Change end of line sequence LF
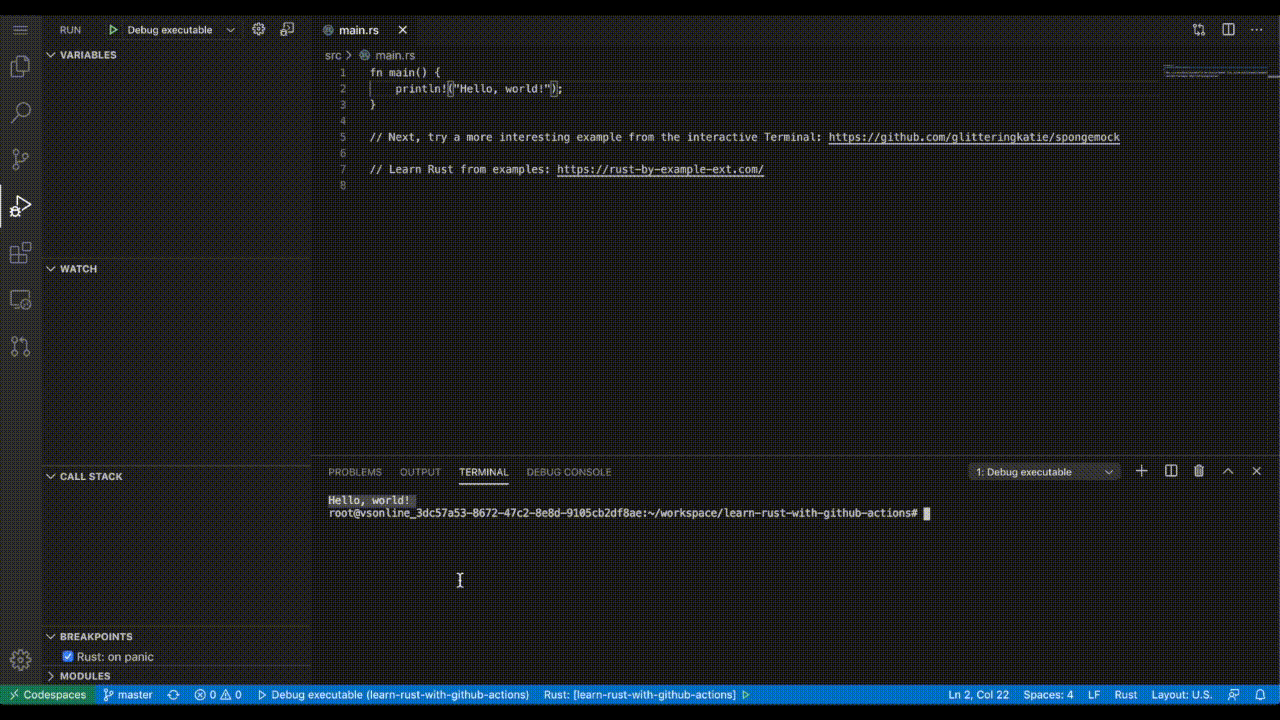The image size is (1280, 720). [x=1094, y=694]
